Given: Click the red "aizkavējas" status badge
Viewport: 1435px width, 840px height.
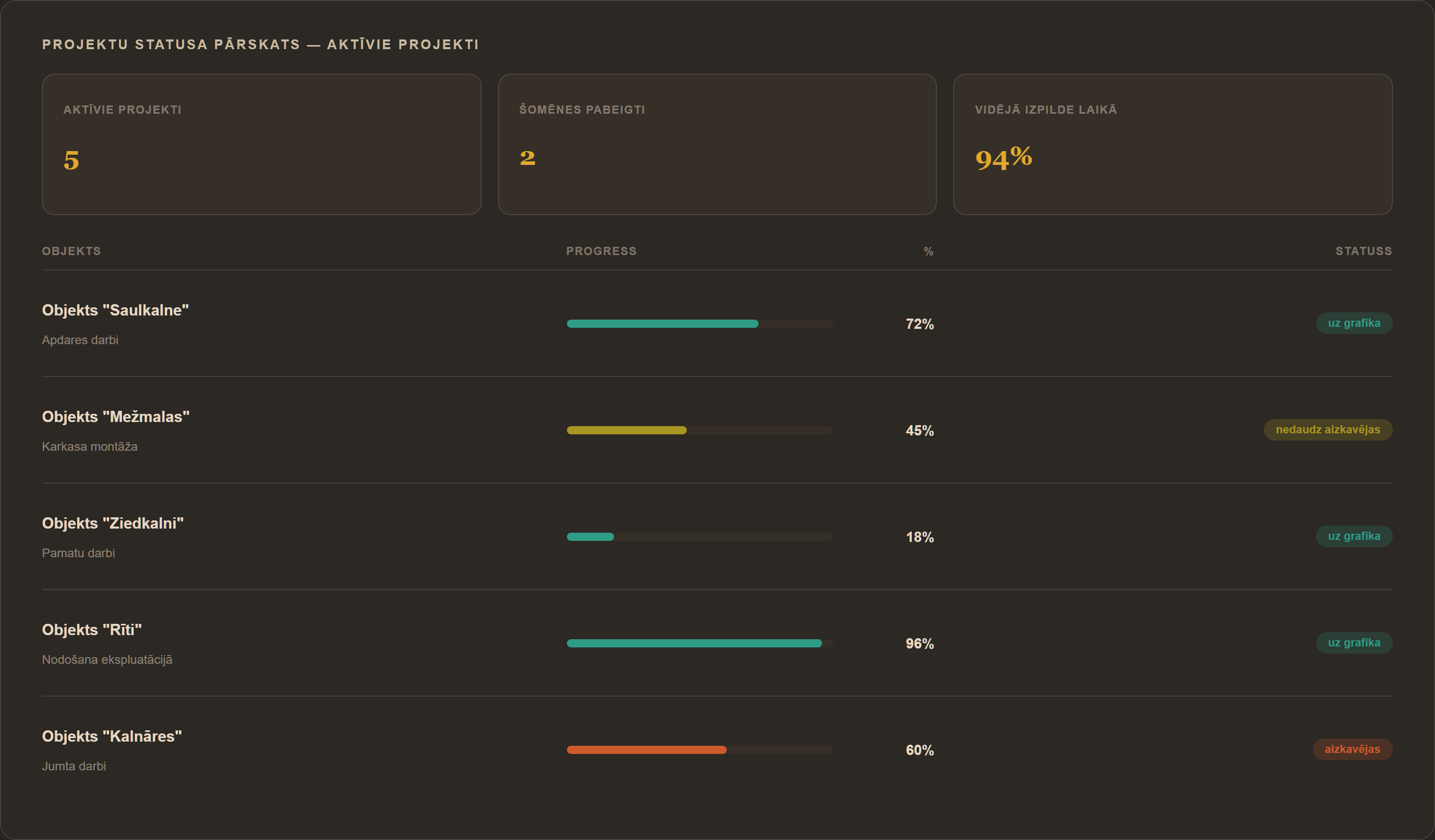Looking at the screenshot, I should pos(1352,749).
